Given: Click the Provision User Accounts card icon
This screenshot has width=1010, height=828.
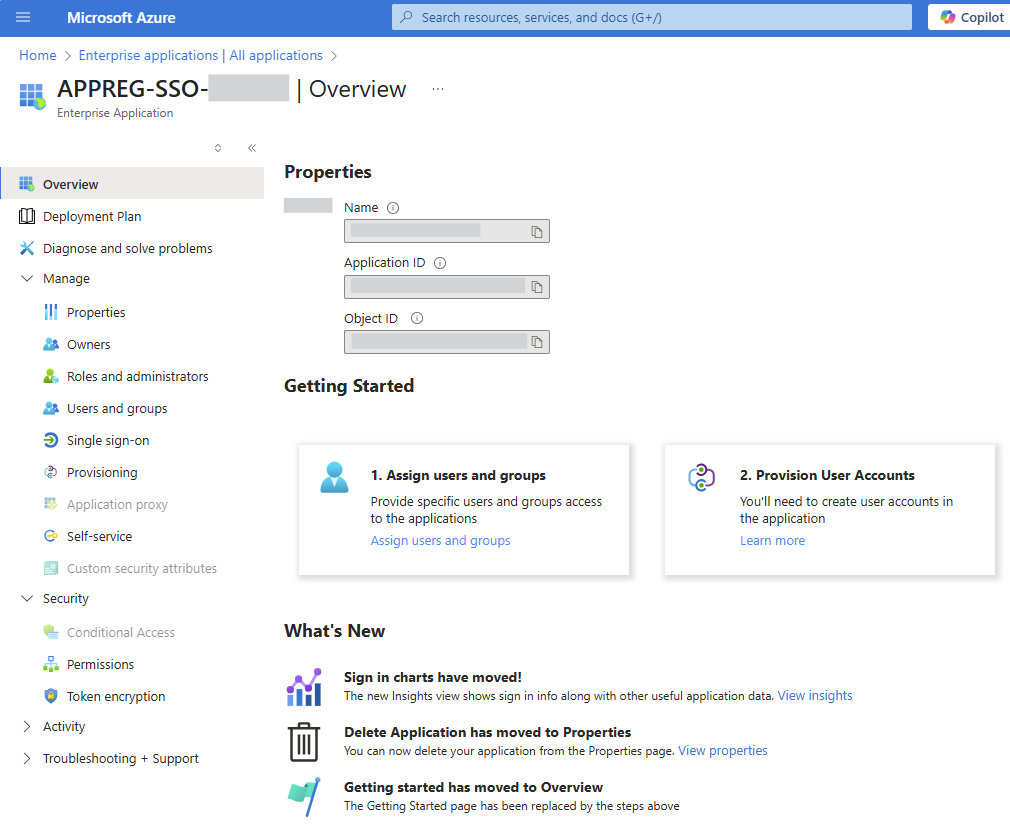Looking at the screenshot, I should coord(701,477).
